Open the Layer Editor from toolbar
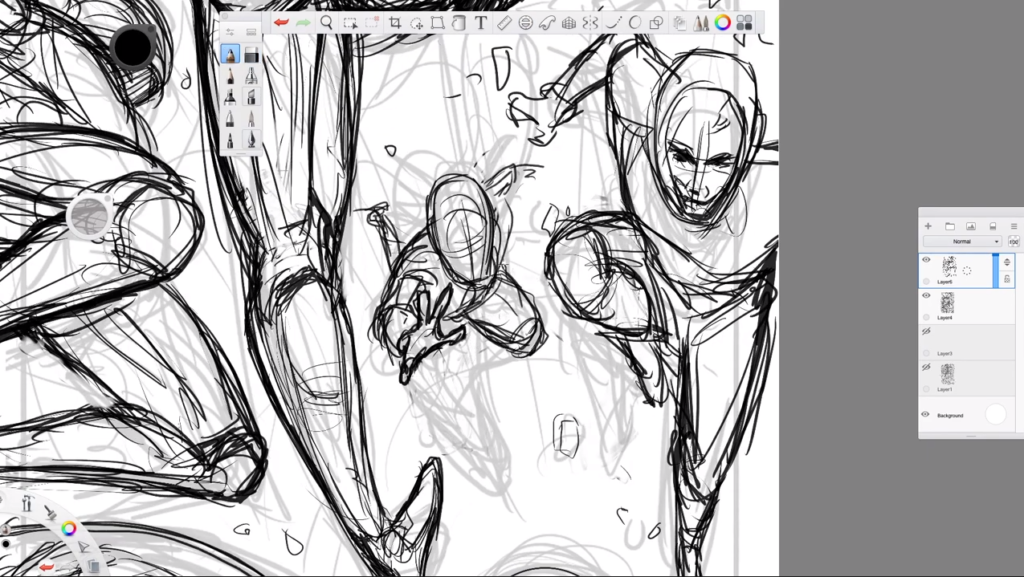Image resolution: width=1024 pixels, height=577 pixels. [x=680, y=23]
